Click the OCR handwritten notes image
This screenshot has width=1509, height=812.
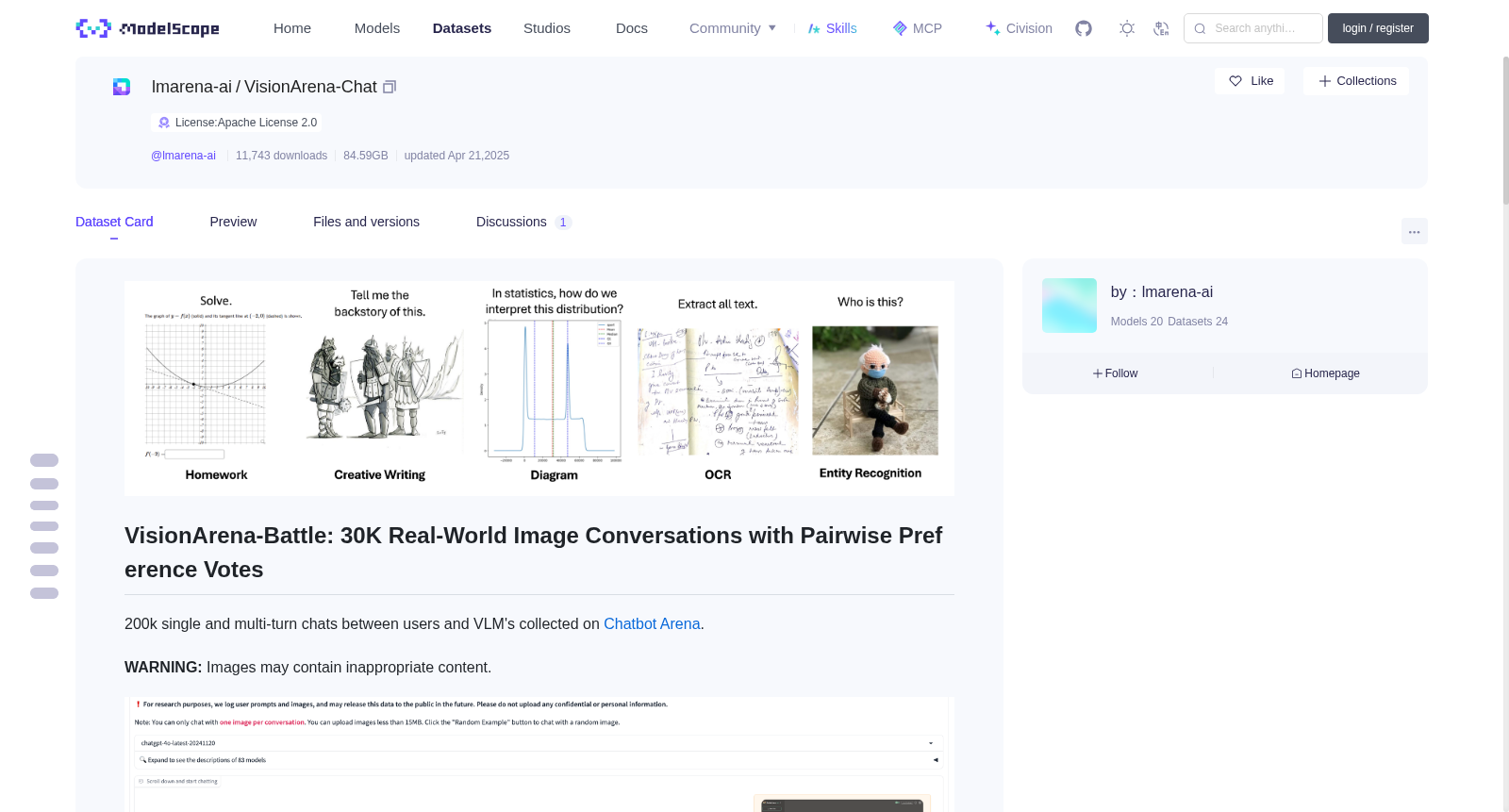[718, 391]
